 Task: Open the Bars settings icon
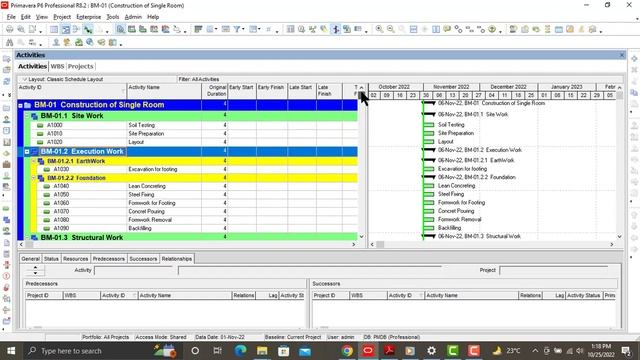tap(198, 29)
